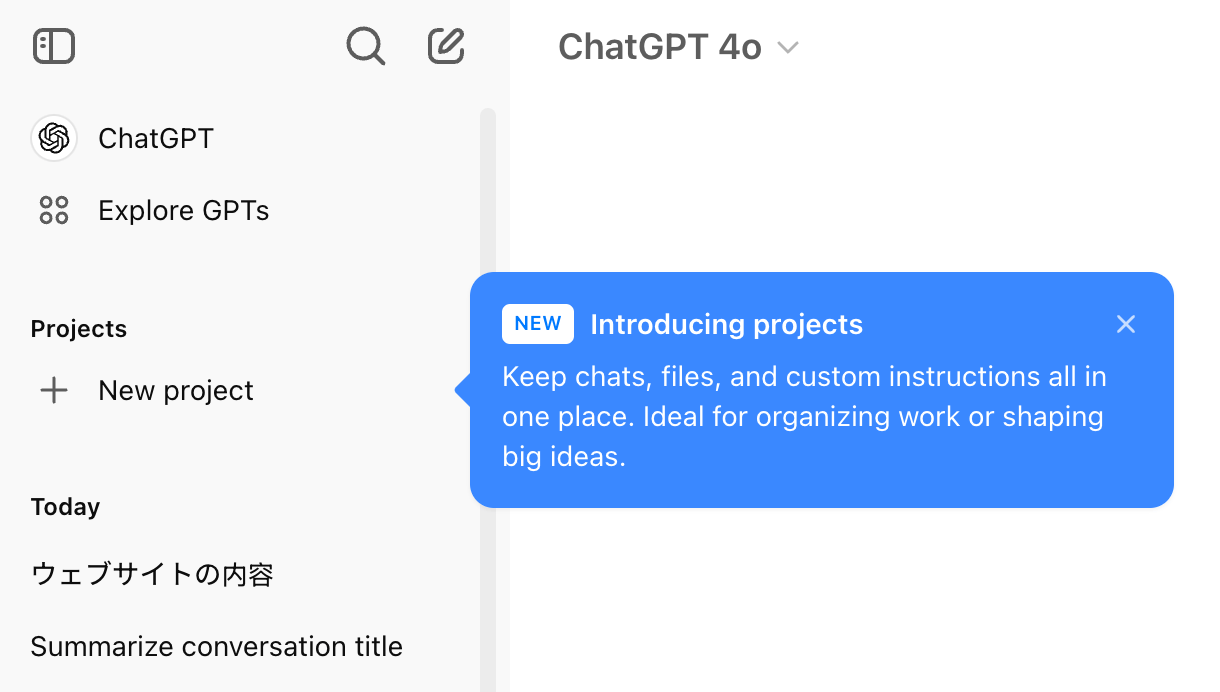1220x692 pixels.
Task: Click the Introducing projects heading
Action: coord(726,324)
